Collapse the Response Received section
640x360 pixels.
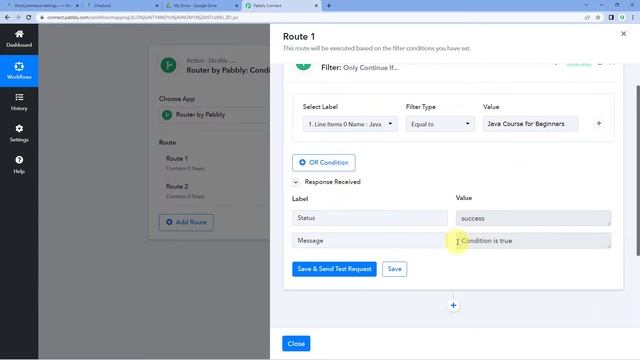coord(296,182)
